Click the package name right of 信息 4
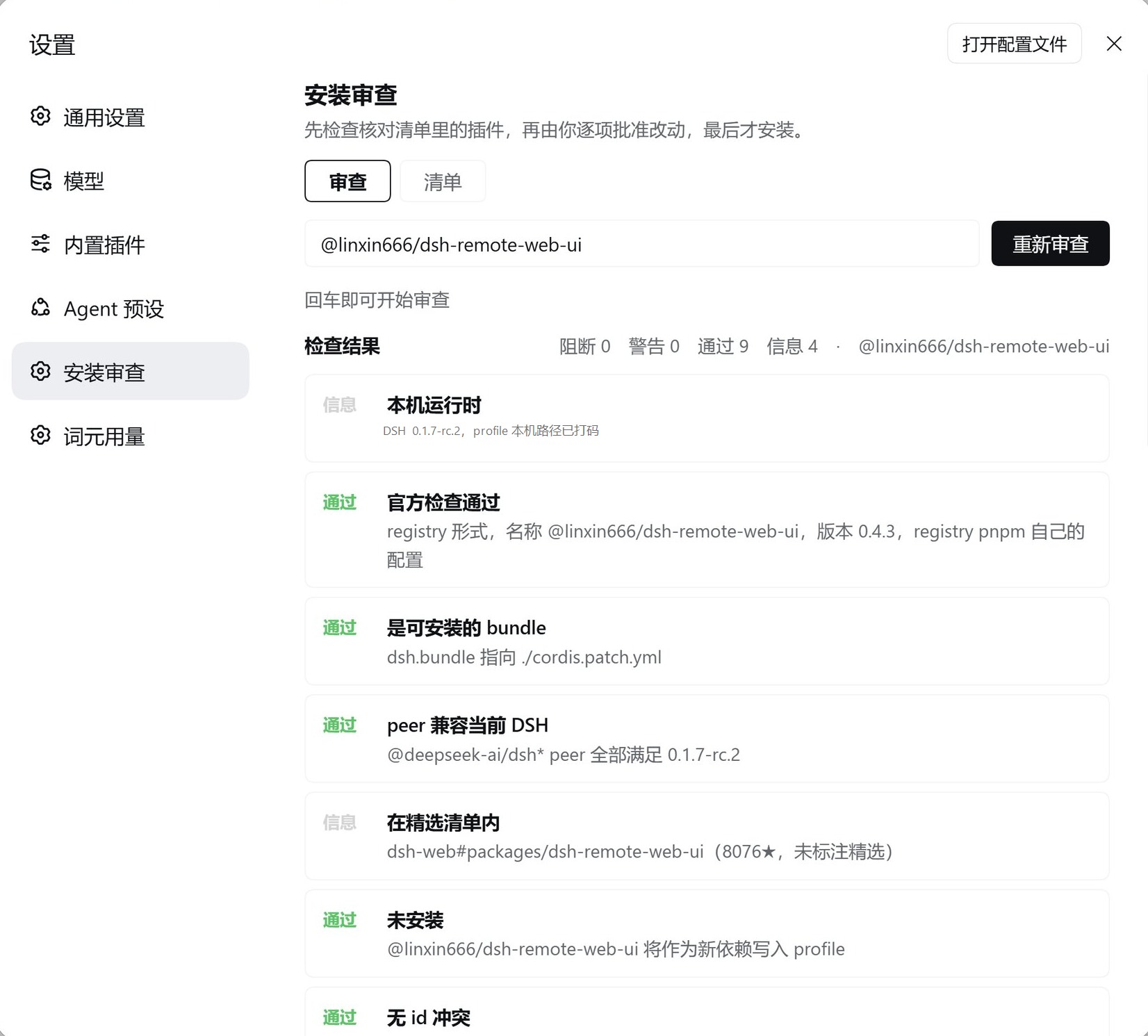Image resolution: width=1148 pixels, height=1036 pixels. coord(984,346)
